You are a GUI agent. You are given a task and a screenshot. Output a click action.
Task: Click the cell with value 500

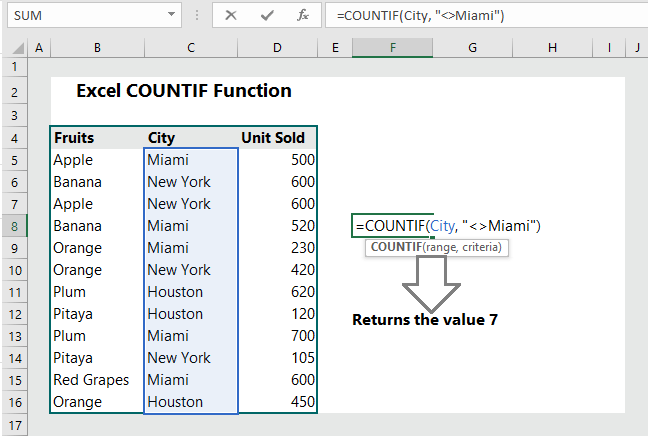[x=277, y=160]
